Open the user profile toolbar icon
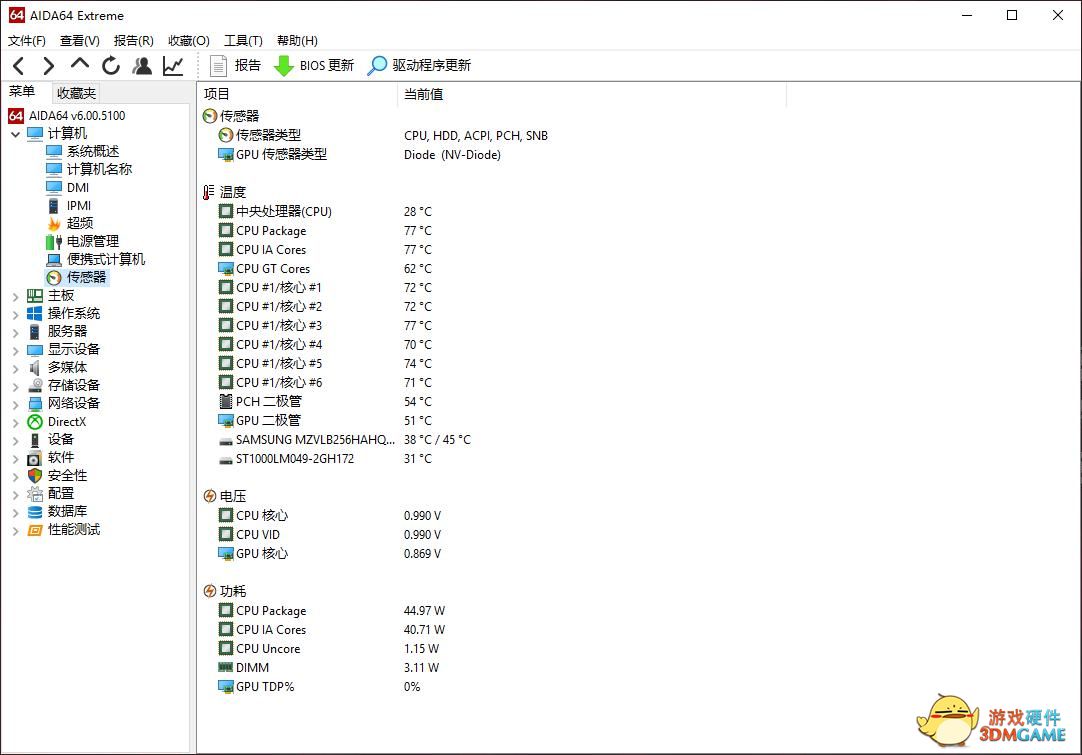1082x755 pixels. click(x=142, y=66)
